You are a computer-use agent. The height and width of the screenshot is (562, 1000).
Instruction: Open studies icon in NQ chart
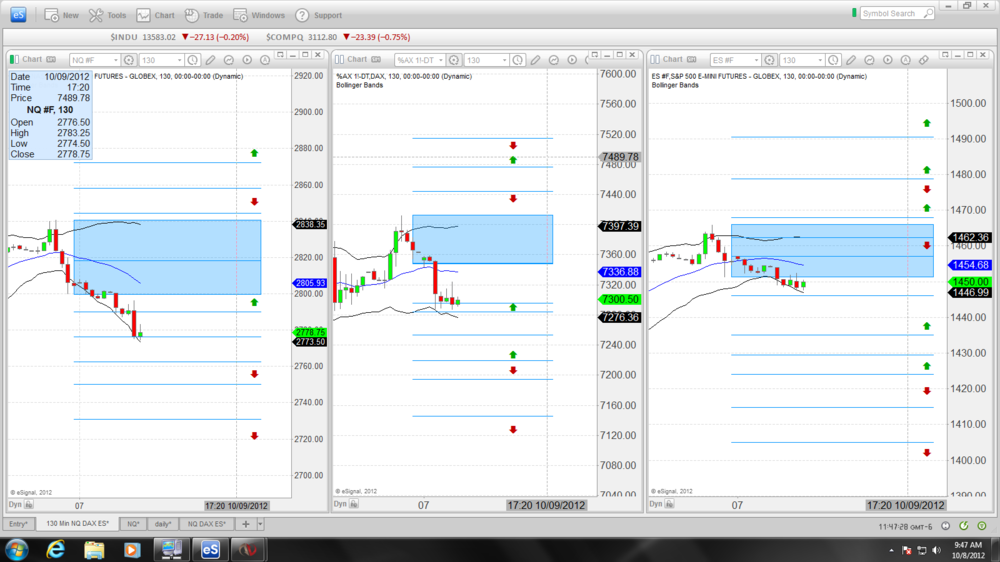click(228, 60)
